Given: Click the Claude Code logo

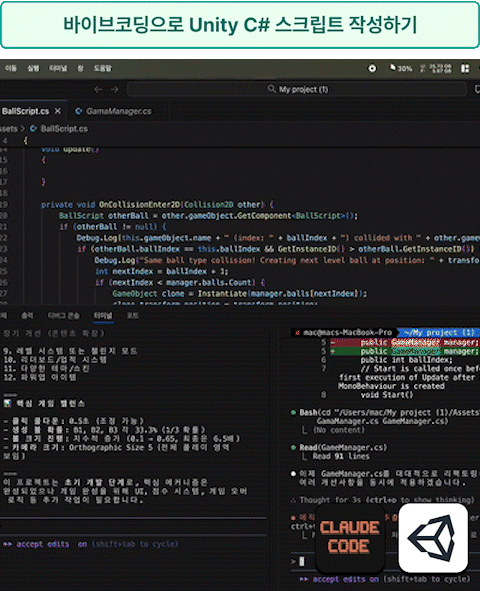Looking at the screenshot, I should [x=350, y=537].
